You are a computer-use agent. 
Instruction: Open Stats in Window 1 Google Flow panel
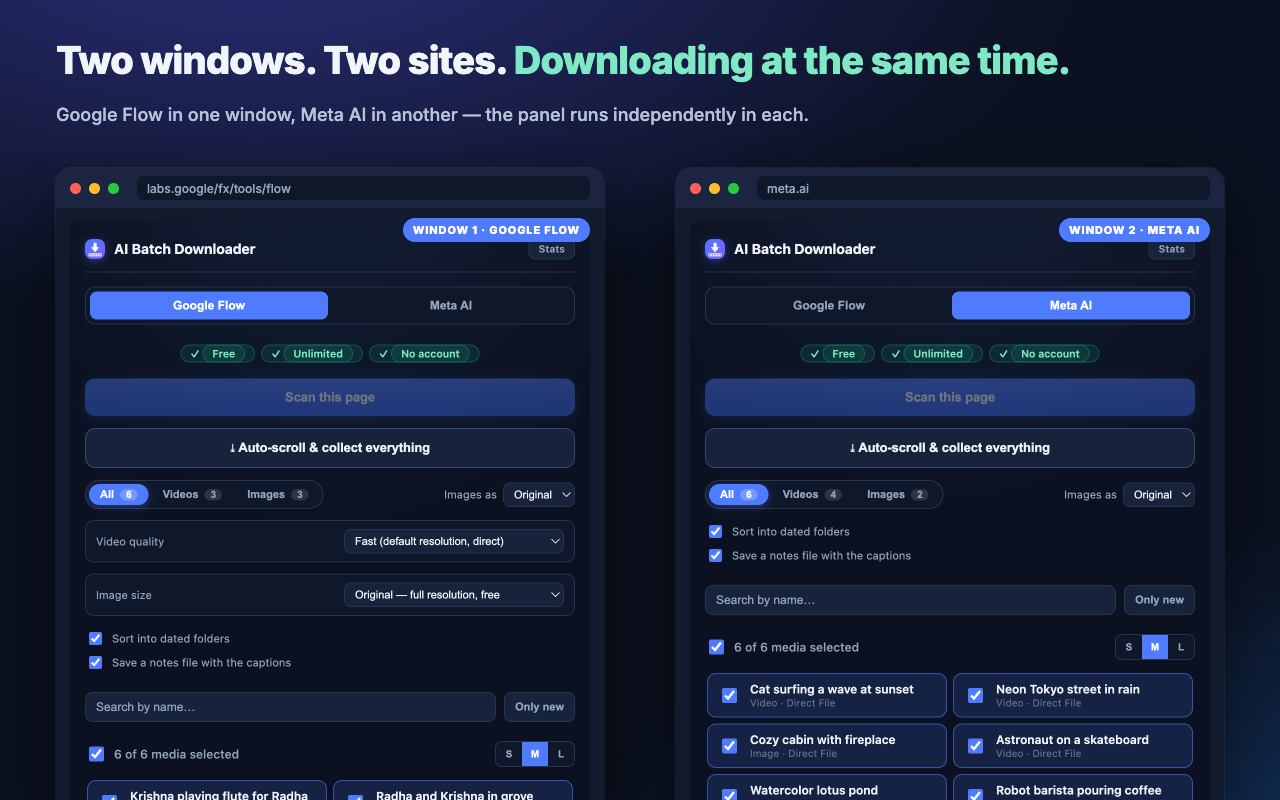552,249
